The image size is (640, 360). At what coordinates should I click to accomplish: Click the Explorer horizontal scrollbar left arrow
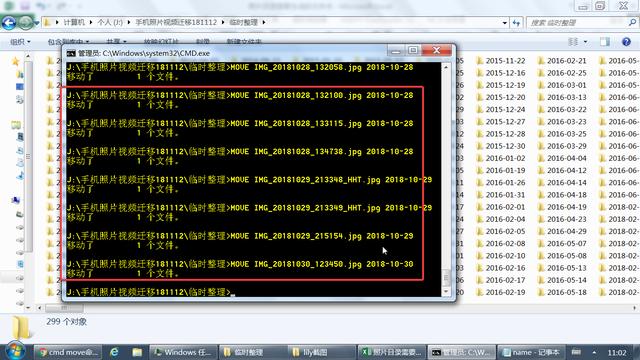(x=40, y=308)
